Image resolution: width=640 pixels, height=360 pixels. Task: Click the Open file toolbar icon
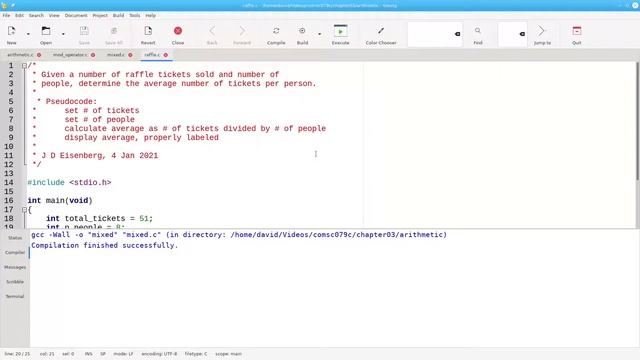click(x=46, y=31)
